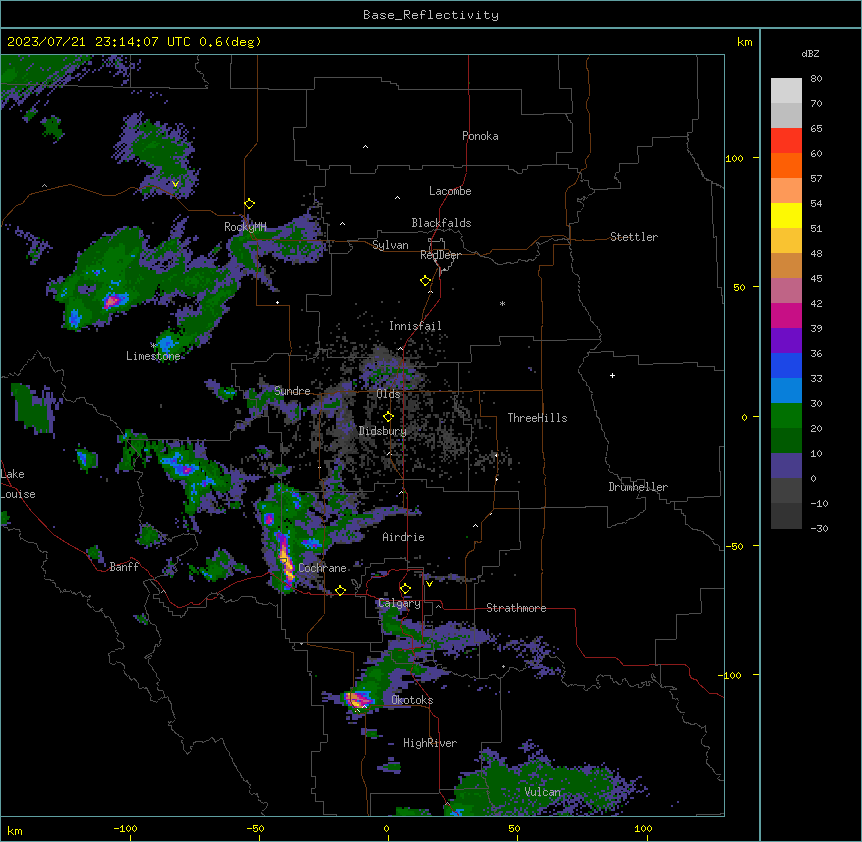Viewport: 862px width, 842px height.
Task: Click the purple legend swatch
Action: (x=786, y=340)
